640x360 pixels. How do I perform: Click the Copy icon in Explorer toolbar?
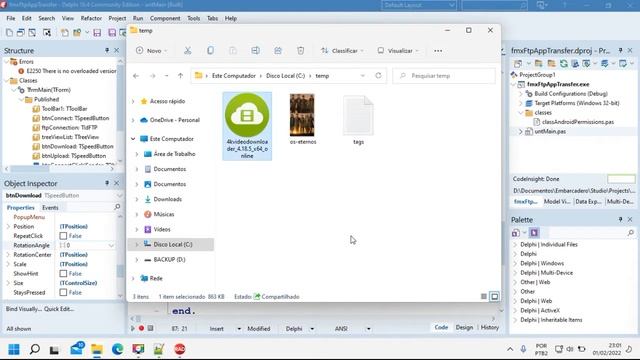click(x=210, y=51)
